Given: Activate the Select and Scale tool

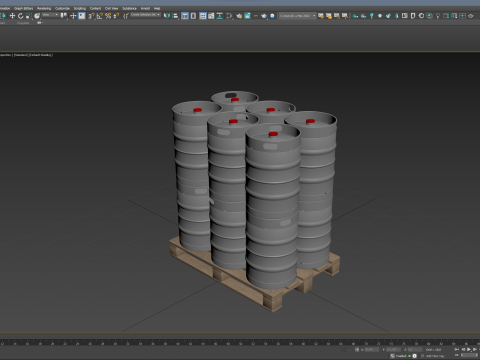Looking at the screenshot, I should coord(29,16).
